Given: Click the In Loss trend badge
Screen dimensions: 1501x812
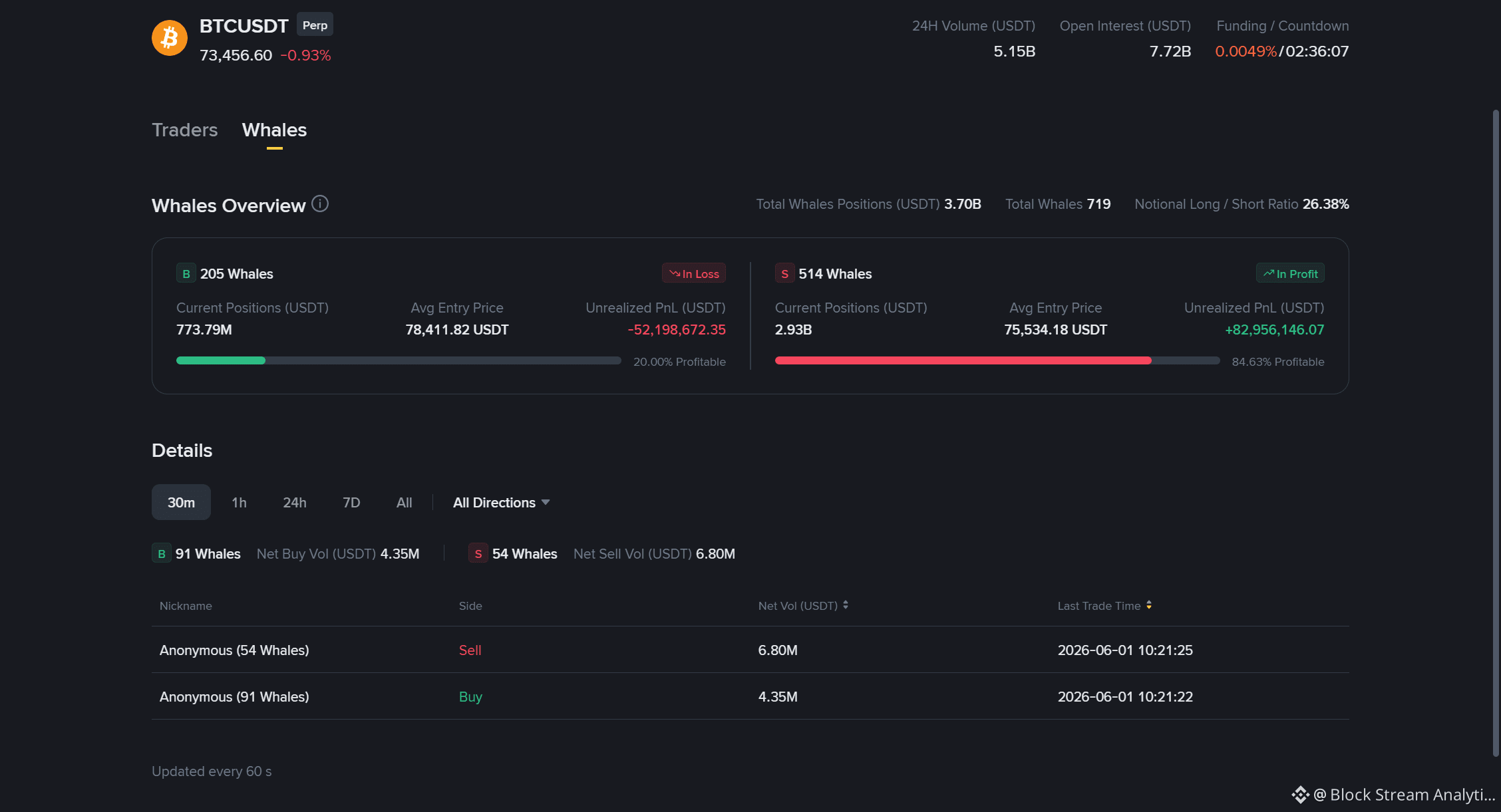Looking at the screenshot, I should coord(693,273).
